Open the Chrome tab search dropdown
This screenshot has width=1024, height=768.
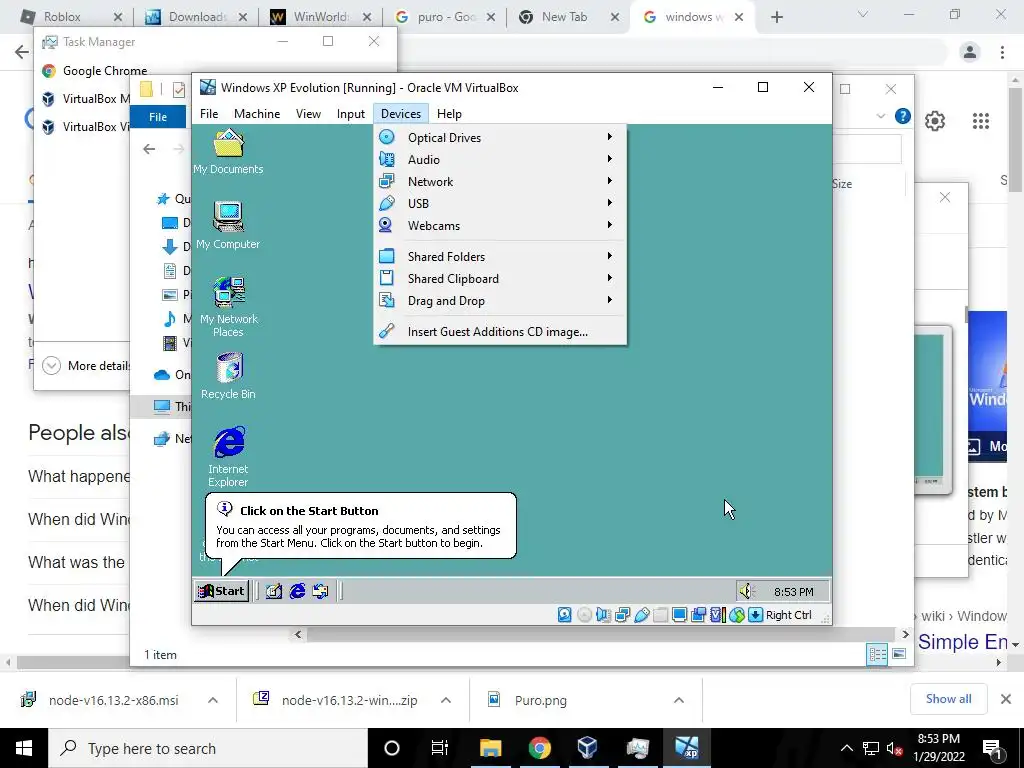click(x=863, y=15)
